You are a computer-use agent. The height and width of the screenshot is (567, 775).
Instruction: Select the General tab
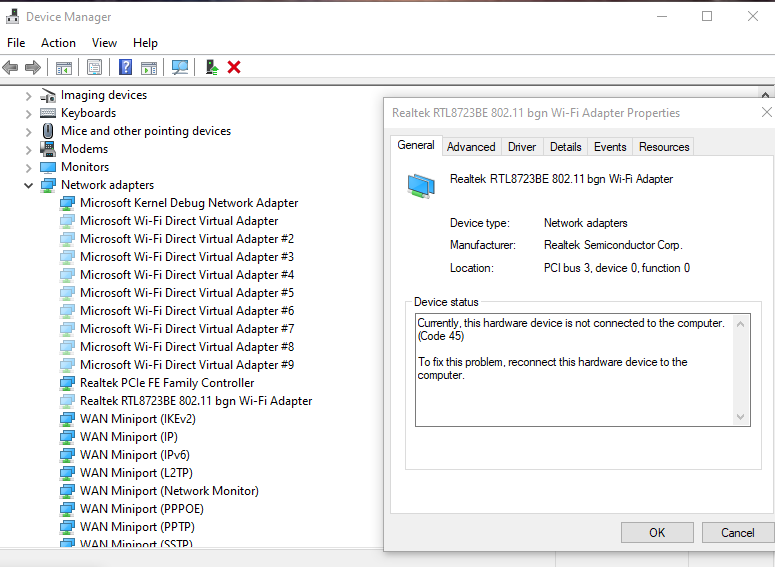[x=416, y=145]
